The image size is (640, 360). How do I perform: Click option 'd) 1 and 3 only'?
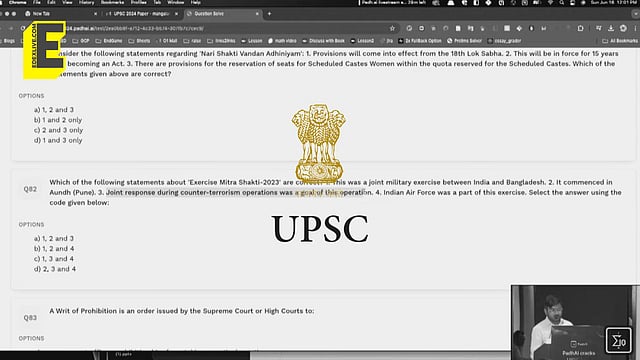58,140
